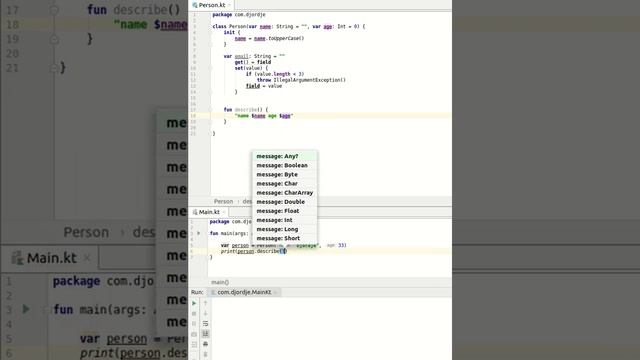Select the 'message: Short' popup entry
Screen dimensions: 640x360
point(284,238)
